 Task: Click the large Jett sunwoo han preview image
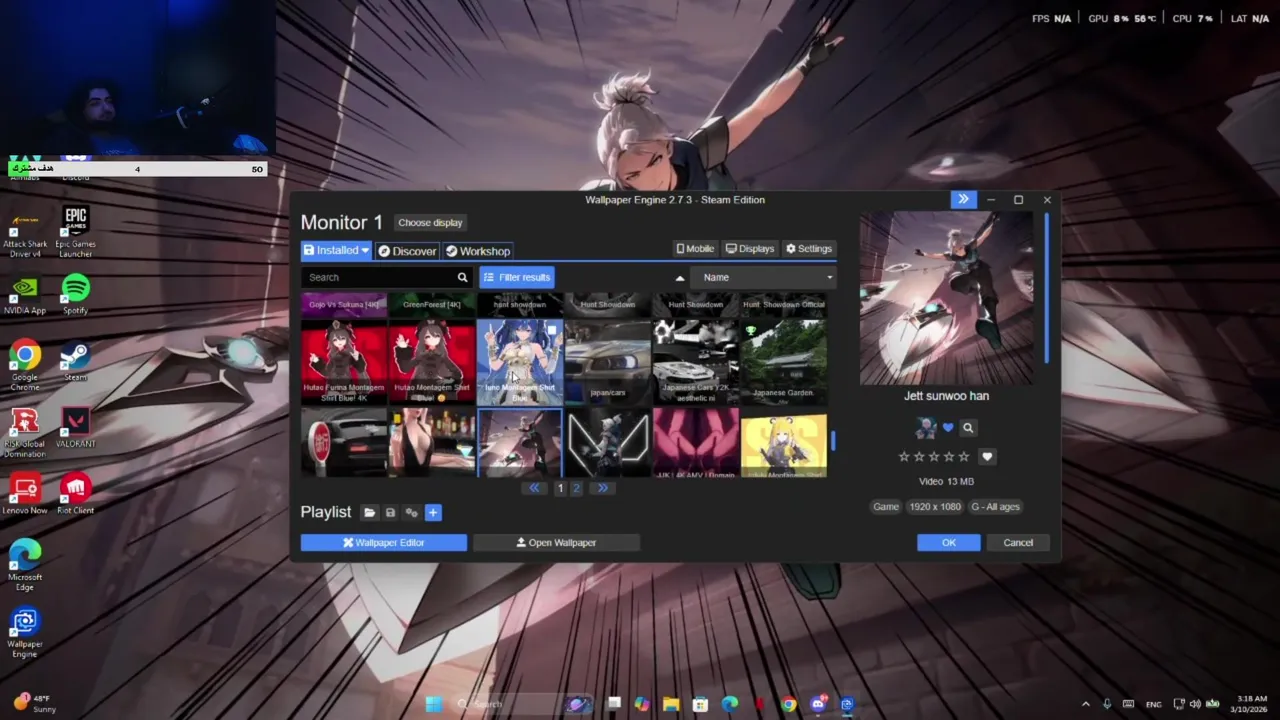[947, 298]
